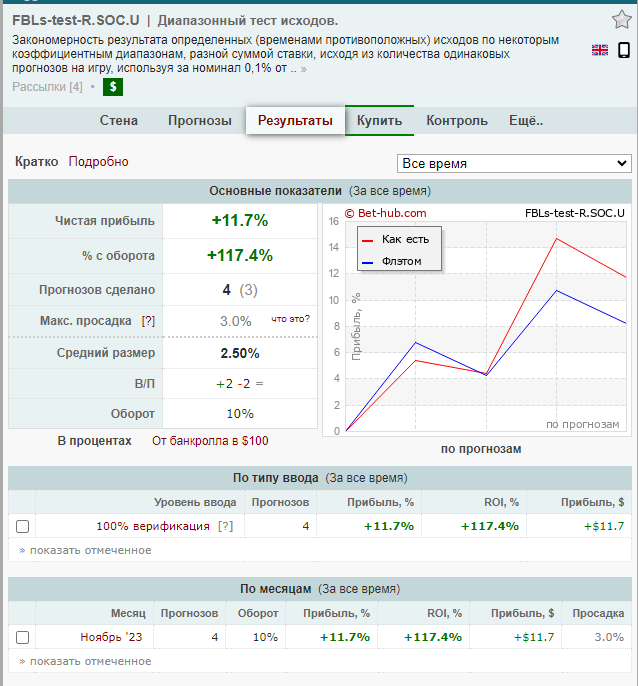Switch to Кратко view
The height and width of the screenshot is (686, 638).
36,161
